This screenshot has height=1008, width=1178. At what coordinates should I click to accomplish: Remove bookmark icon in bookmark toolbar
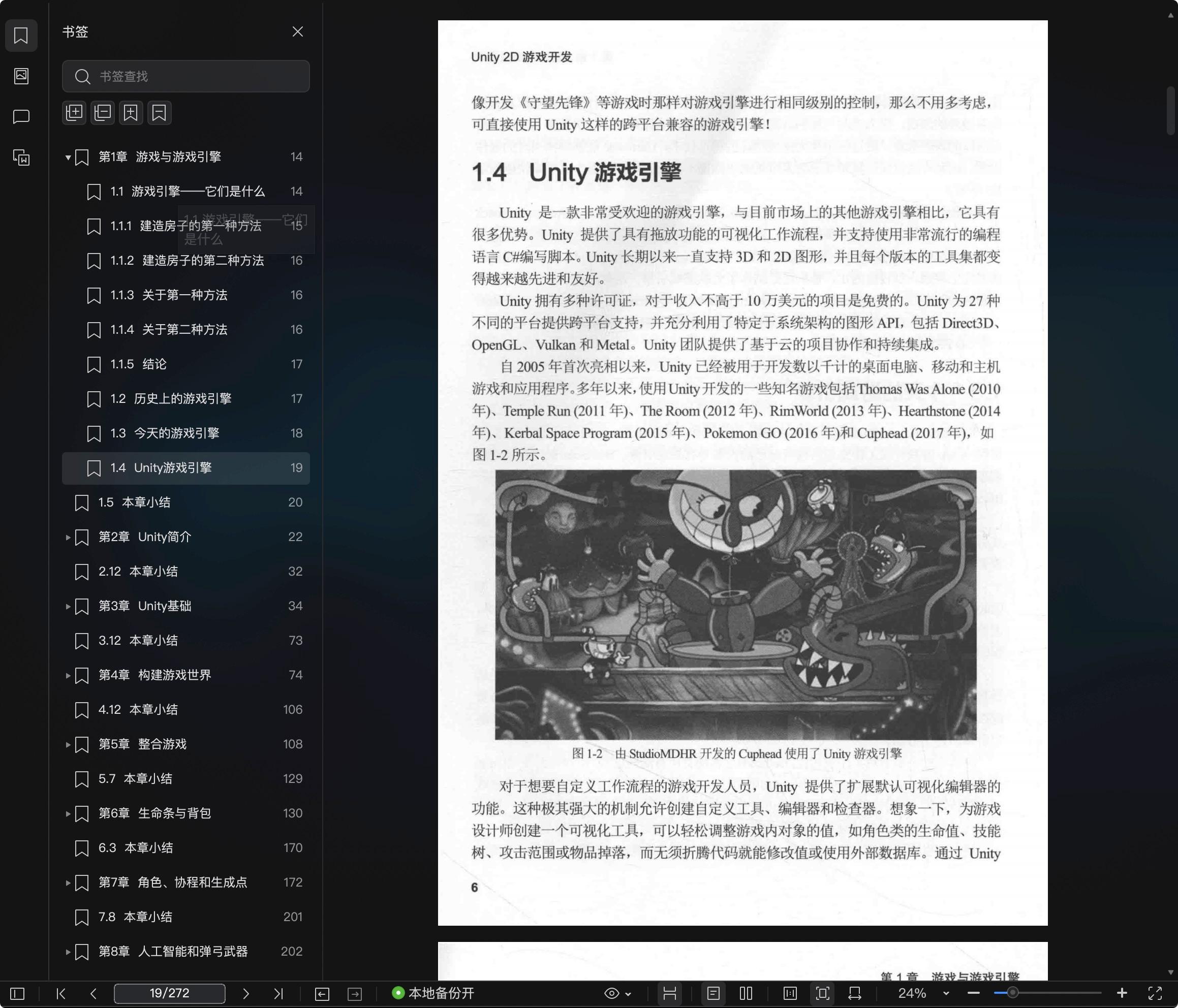pos(159,113)
